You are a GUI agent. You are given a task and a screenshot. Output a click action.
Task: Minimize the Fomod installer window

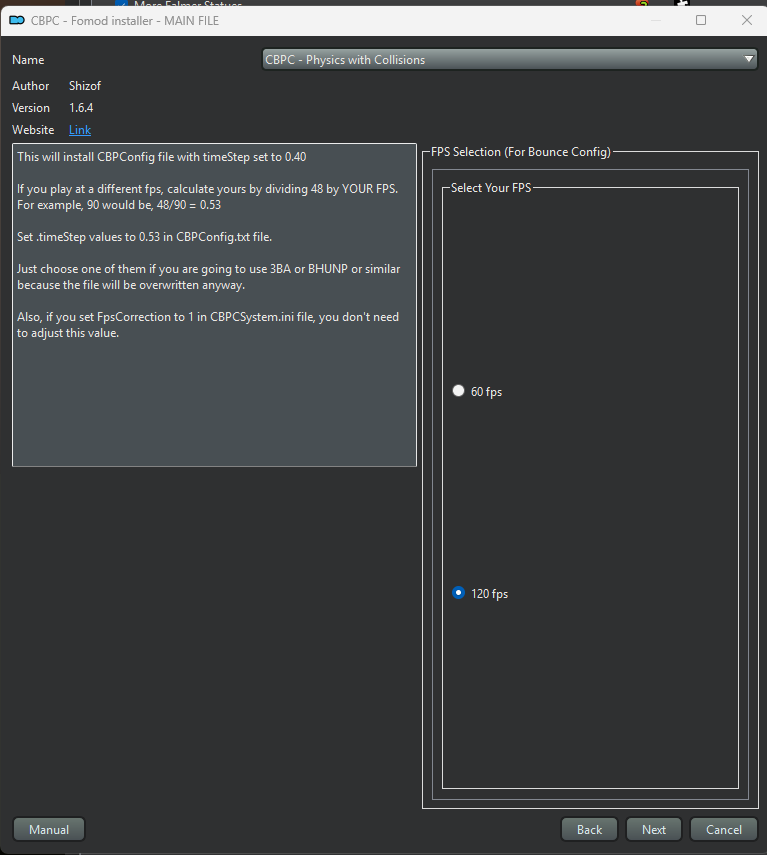[656, 20]
